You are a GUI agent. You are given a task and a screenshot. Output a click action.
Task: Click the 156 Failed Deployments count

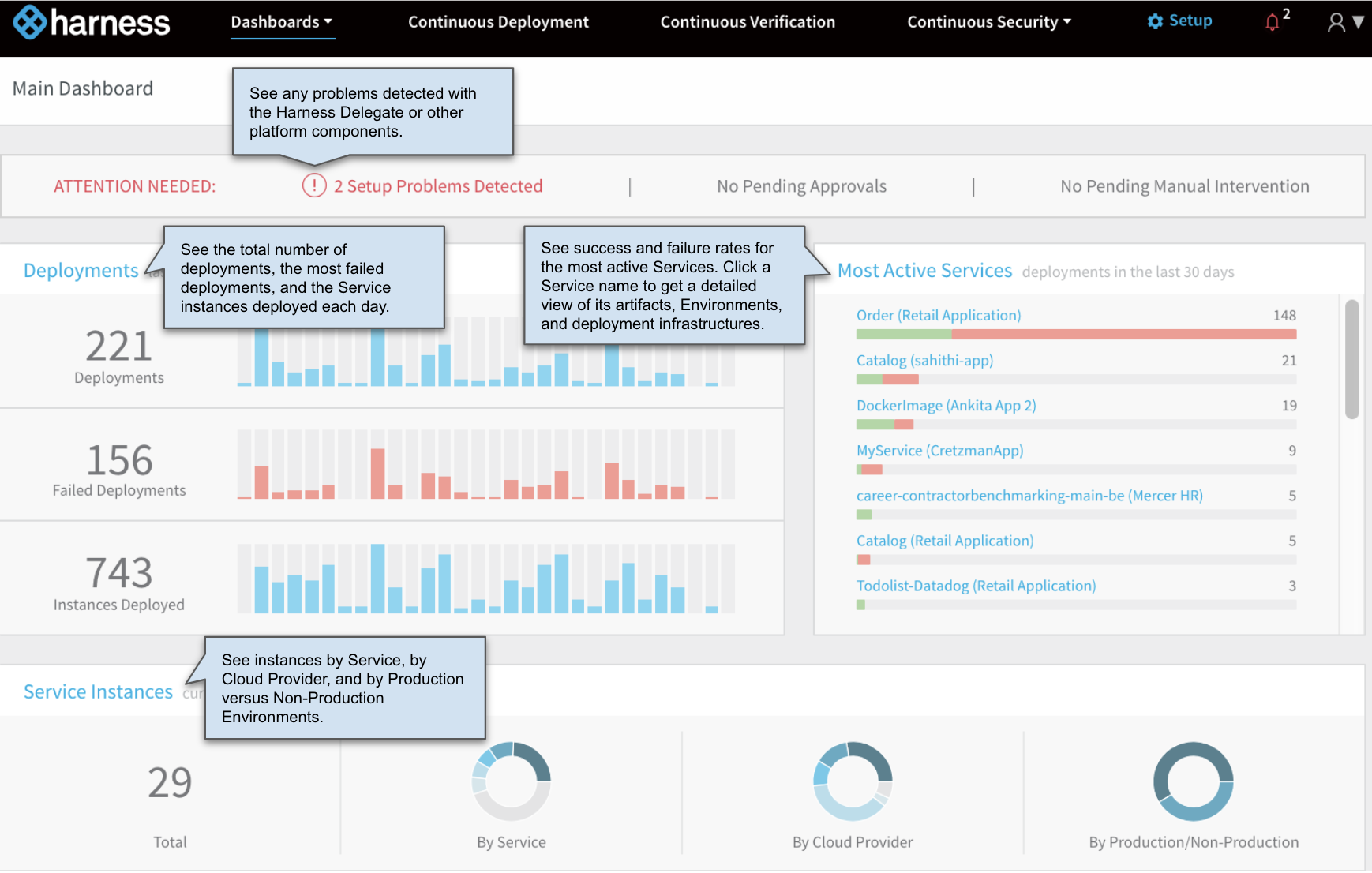[x=119, y=460]
